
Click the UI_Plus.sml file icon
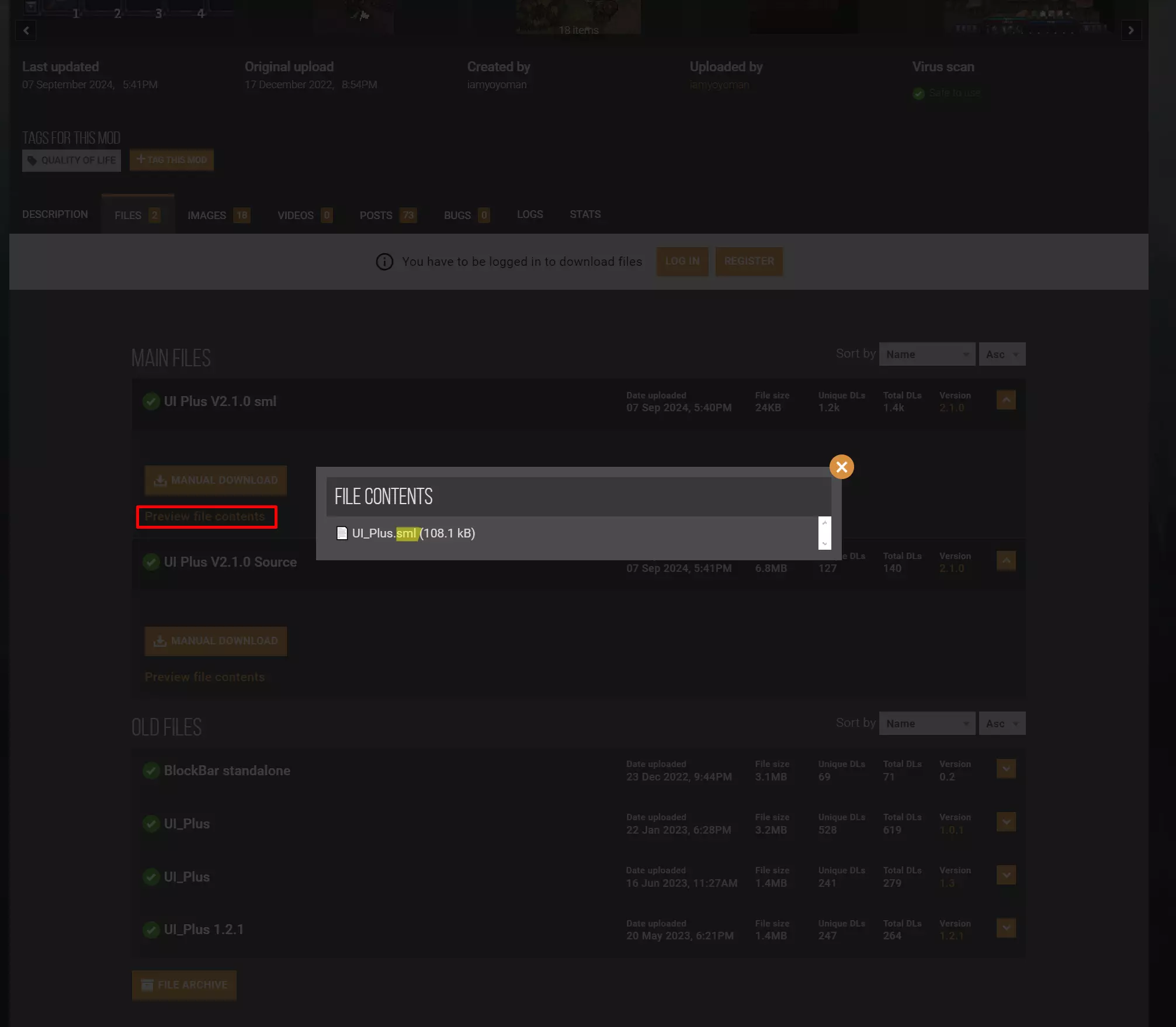342,533
